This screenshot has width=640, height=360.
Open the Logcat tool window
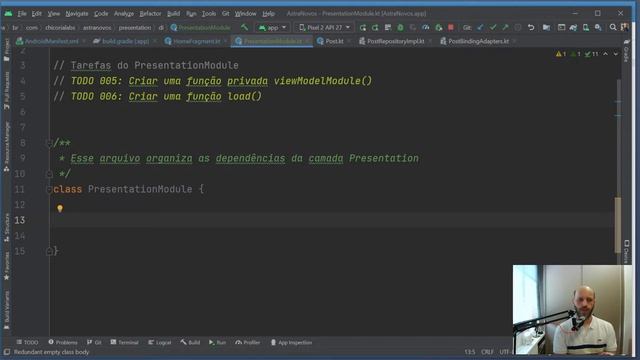159,342
